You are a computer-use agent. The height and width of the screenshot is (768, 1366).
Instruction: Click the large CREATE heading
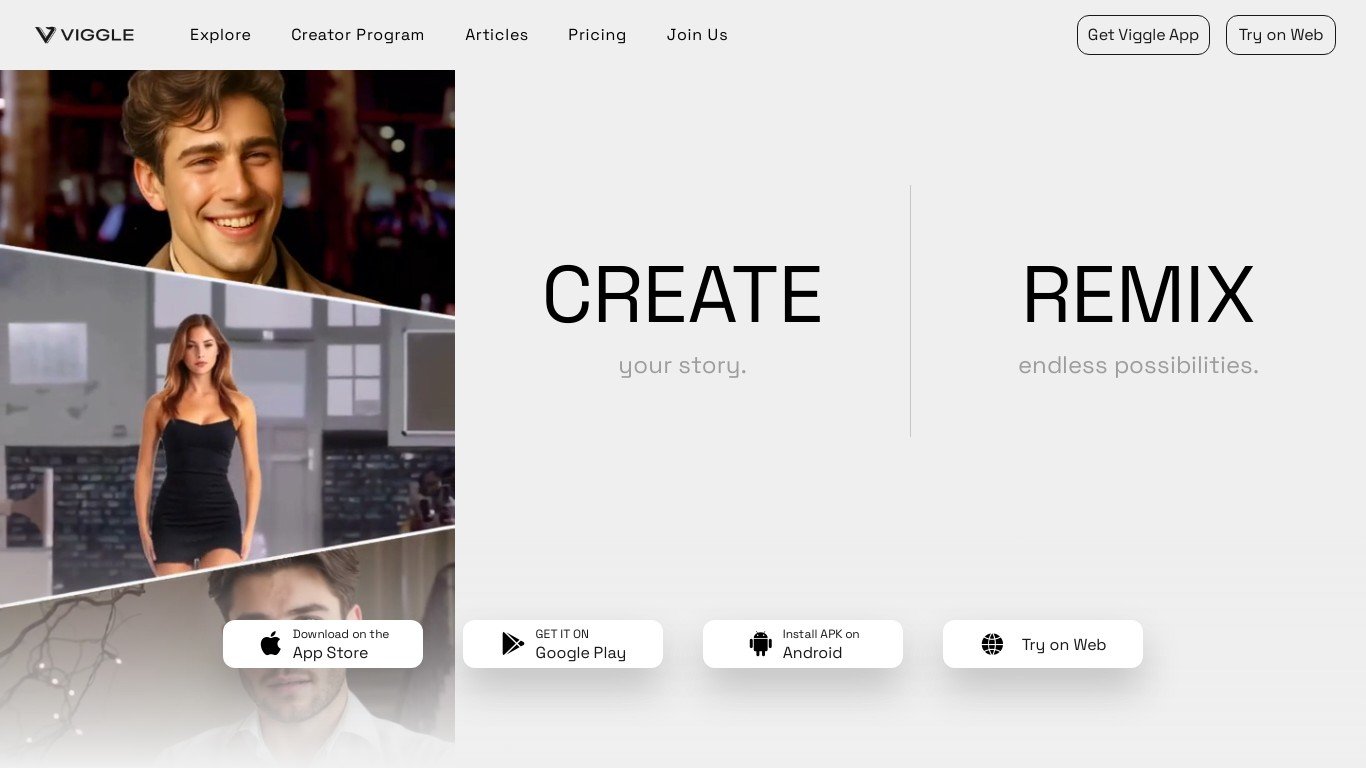click(x=682, y=295)
